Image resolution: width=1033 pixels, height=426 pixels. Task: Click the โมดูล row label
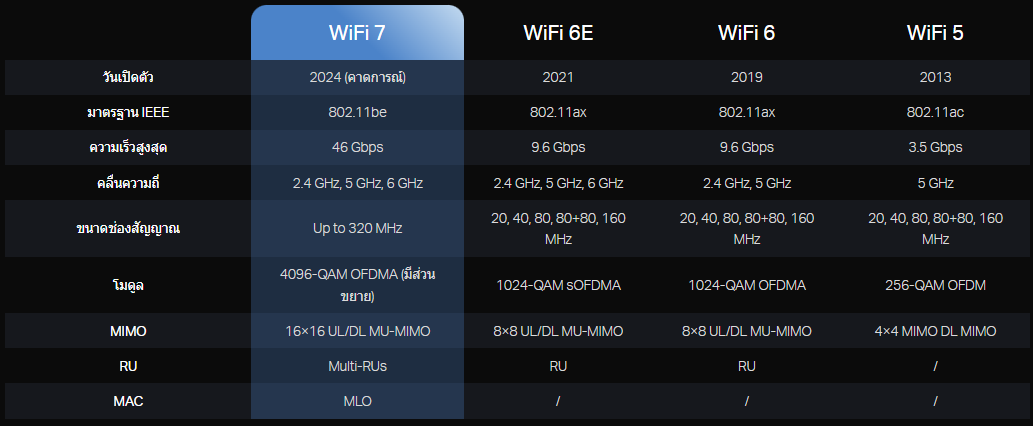128,286
